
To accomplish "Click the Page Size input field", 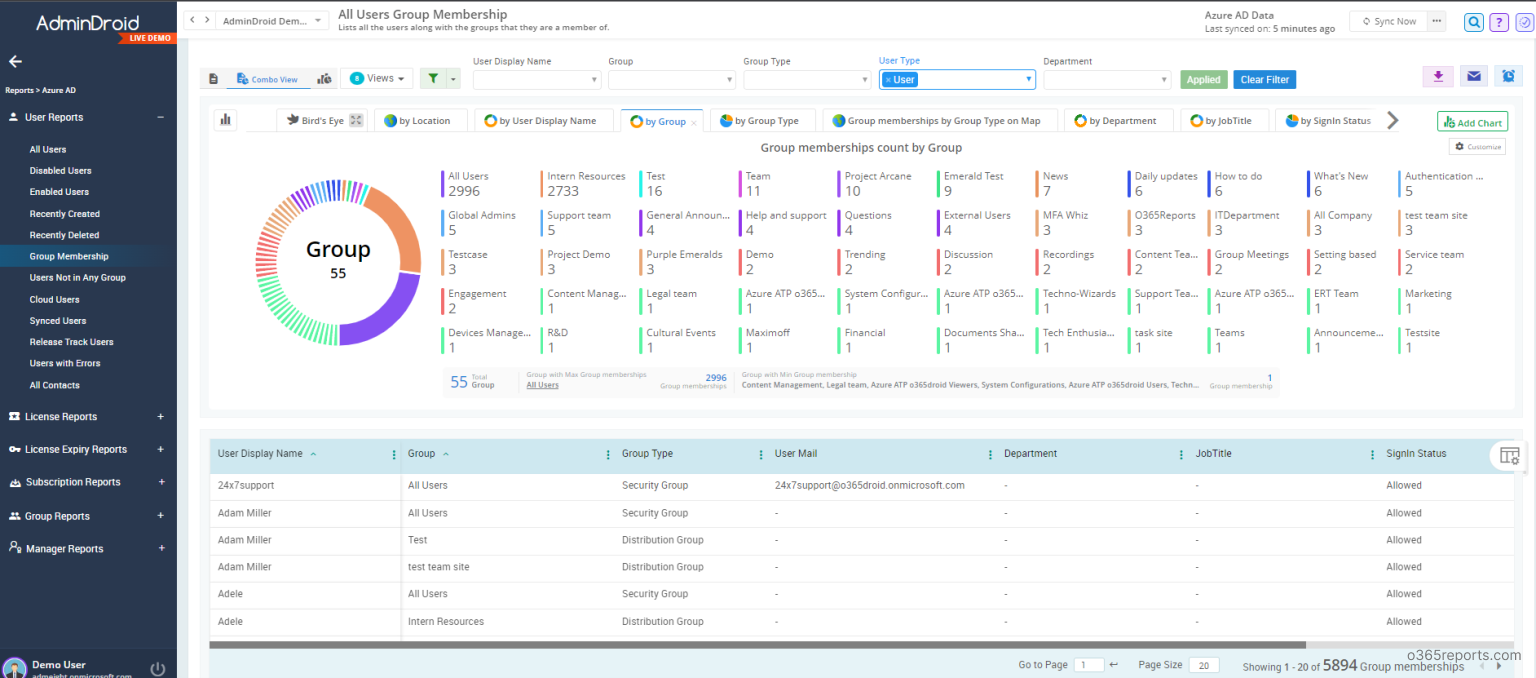I will (1205, 665).
